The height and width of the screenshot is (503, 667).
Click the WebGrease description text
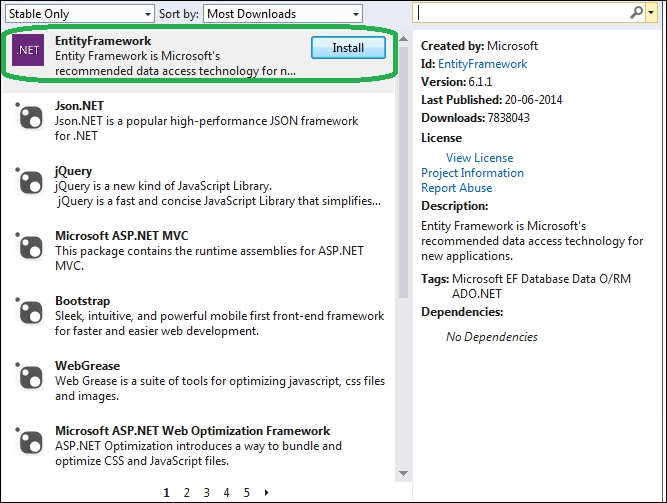point(220,388)
